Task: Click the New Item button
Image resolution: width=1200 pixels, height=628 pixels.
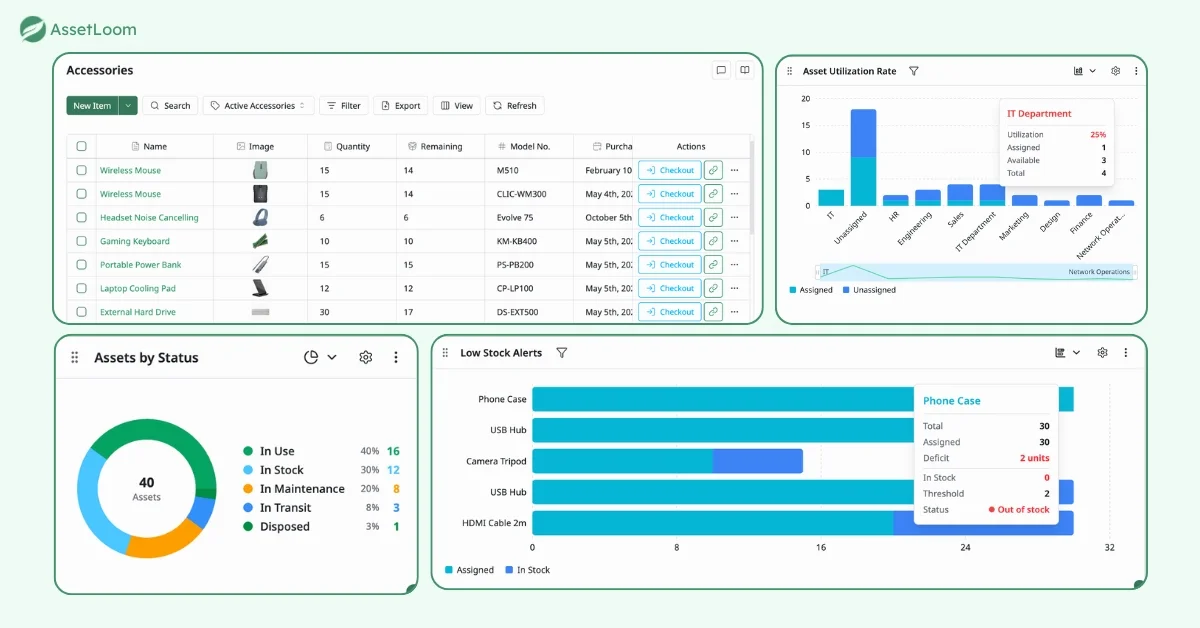Action: [x=92, y=105]
